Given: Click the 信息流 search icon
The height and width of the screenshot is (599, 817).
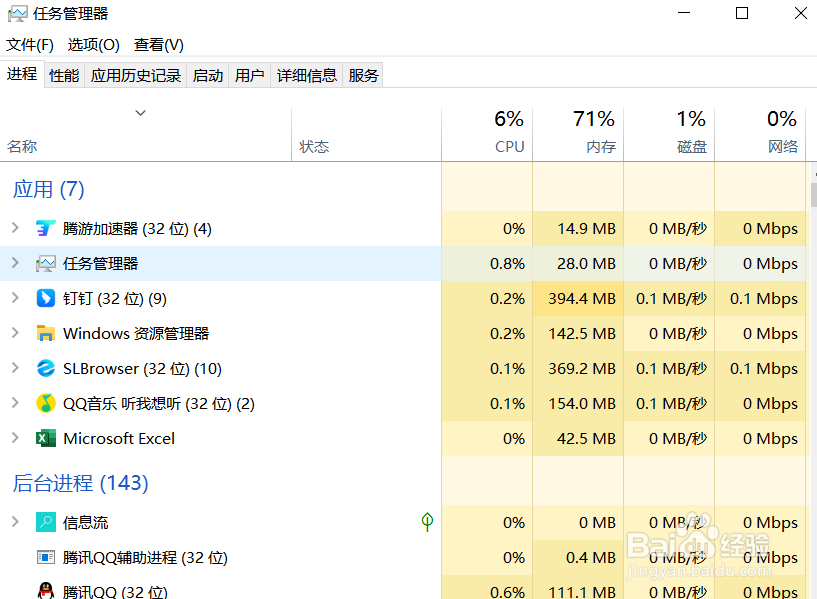Looking at the screenshot, I should 45,522.
